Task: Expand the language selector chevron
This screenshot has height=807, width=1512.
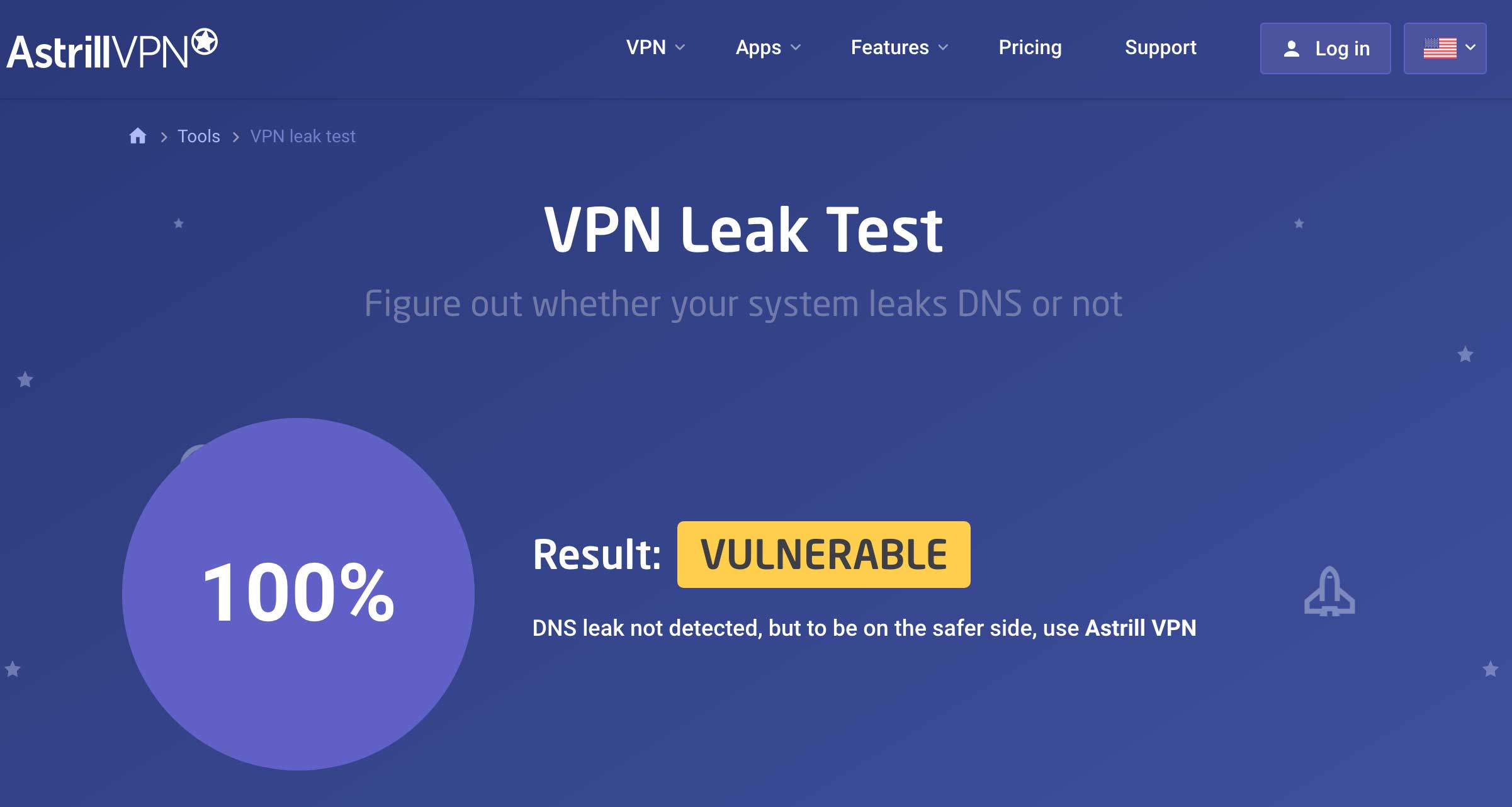Action: point(1471,47)
